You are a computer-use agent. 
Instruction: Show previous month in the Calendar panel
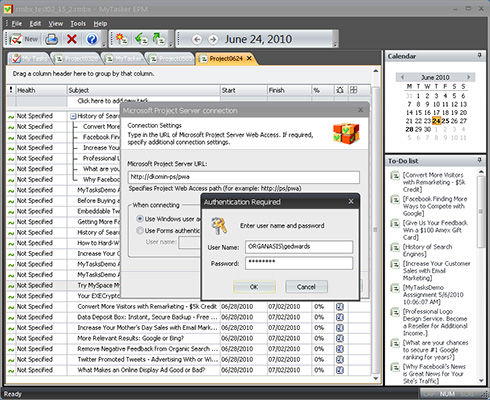click(402, 77)
